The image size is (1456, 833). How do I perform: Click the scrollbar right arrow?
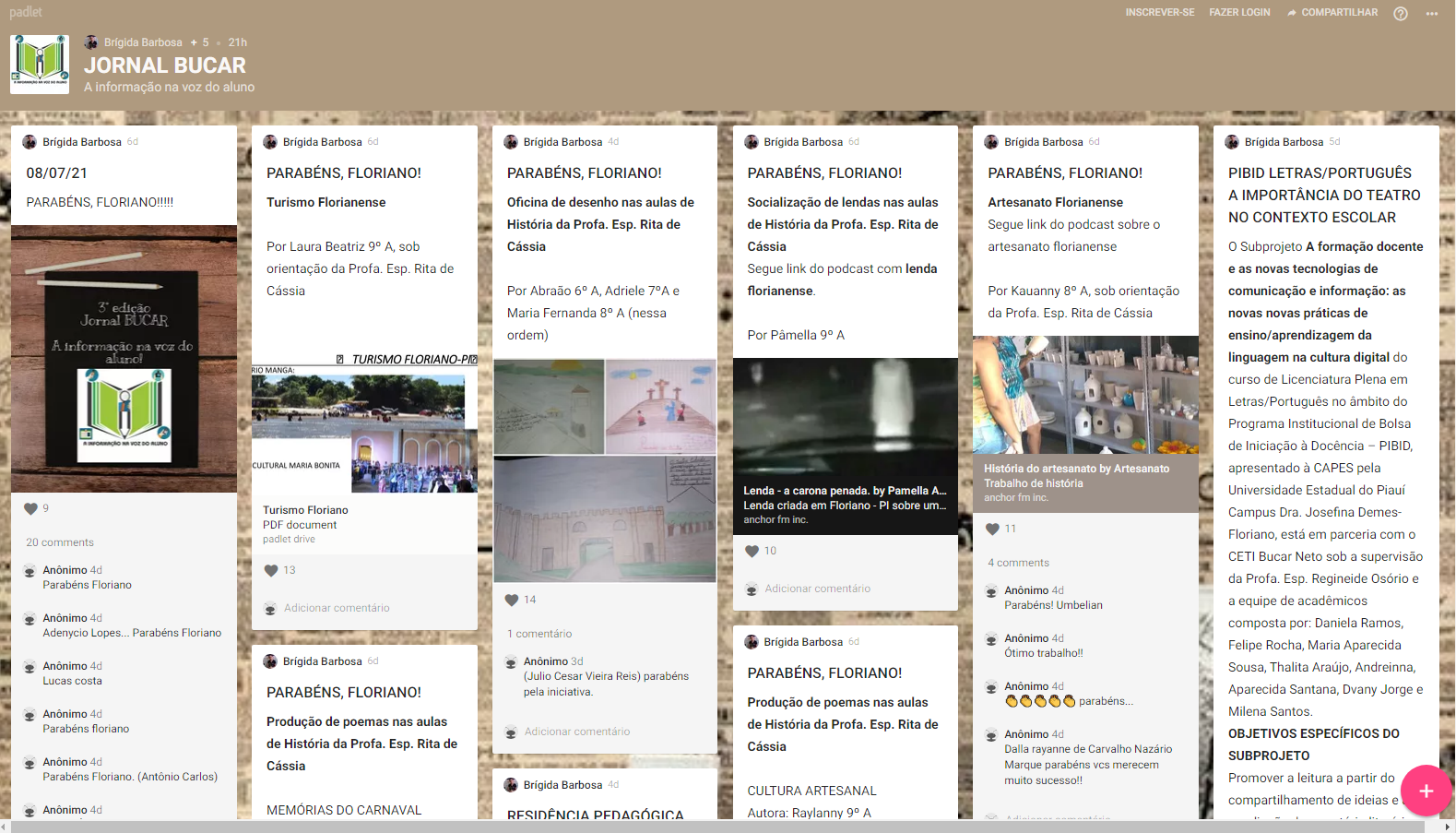1447,827
